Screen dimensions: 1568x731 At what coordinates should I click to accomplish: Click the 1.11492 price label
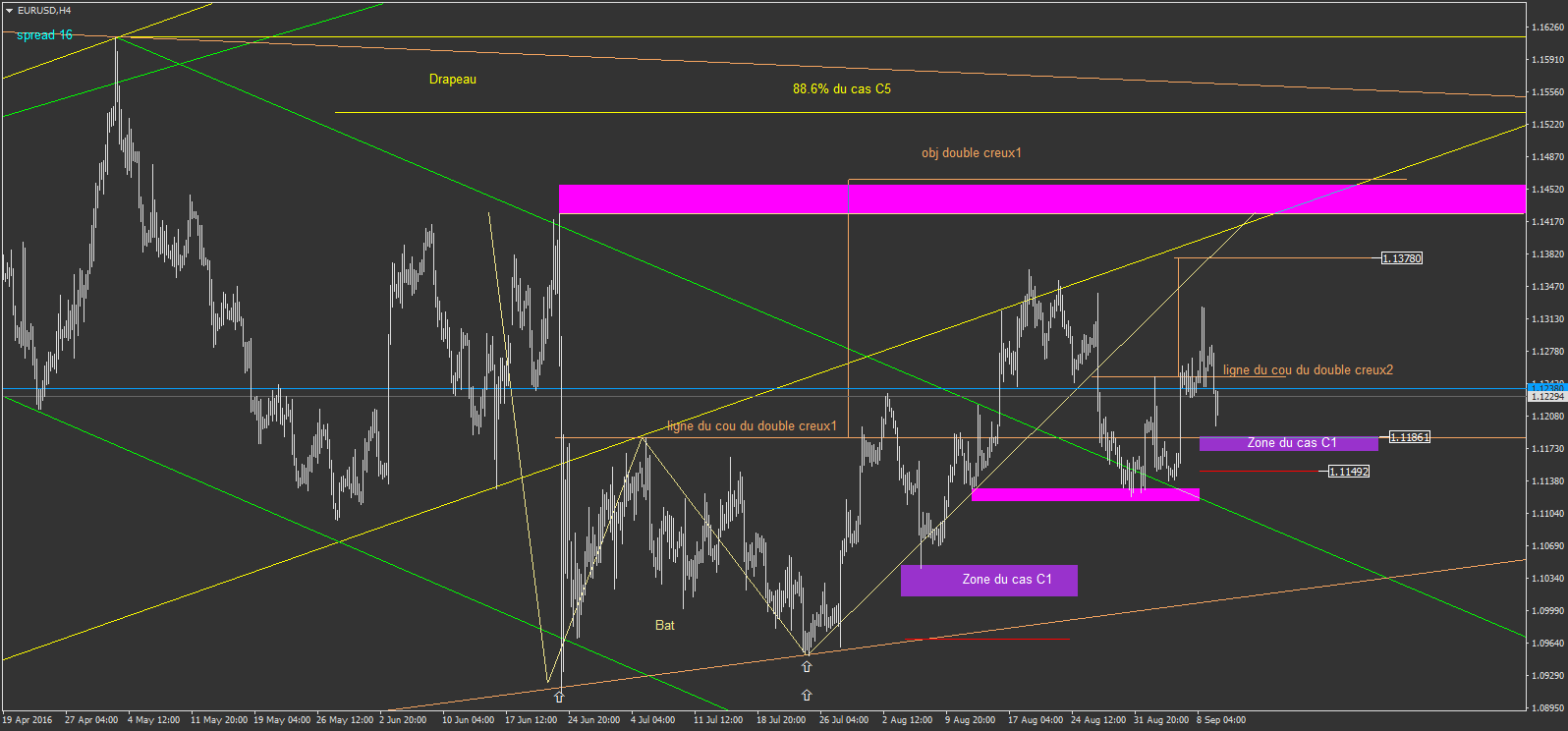[1349, 472]
